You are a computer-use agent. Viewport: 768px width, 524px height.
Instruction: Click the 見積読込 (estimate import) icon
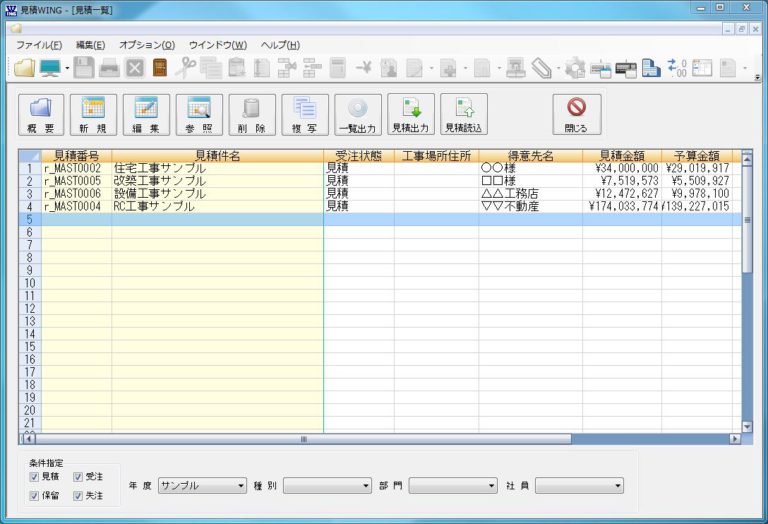464,115
